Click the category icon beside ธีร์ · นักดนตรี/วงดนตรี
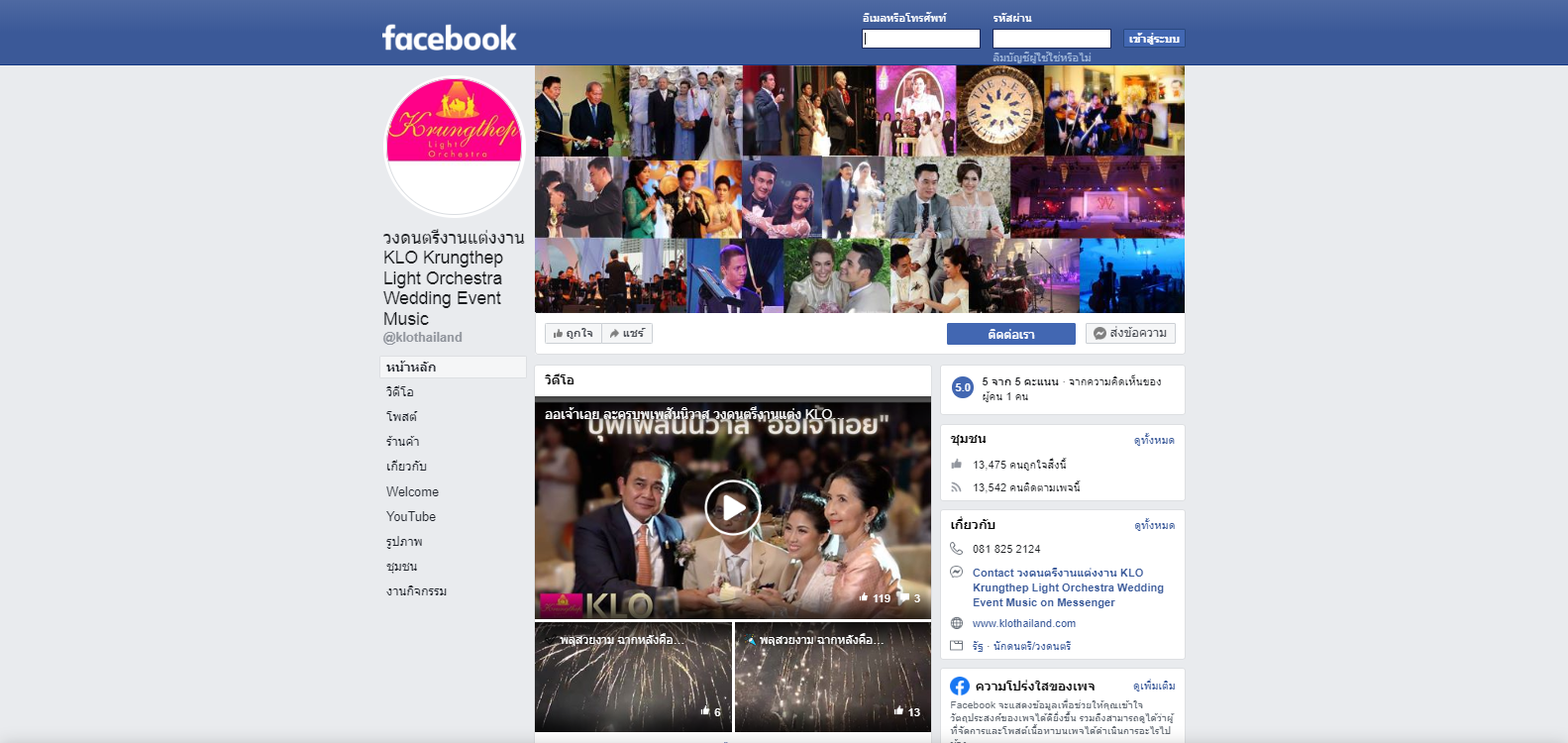Image resolution: width=1568 pixels, height=743 pixels. click(x=956, y=646)
